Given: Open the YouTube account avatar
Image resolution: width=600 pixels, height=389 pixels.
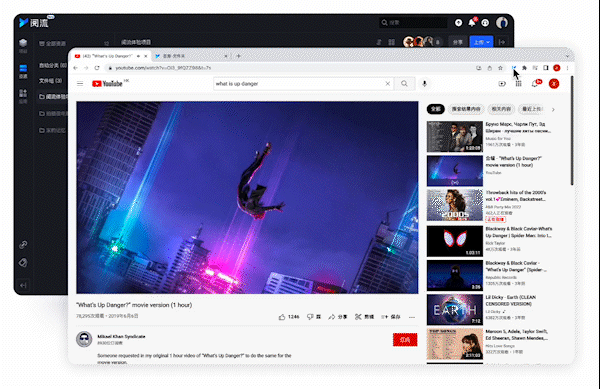Looking at the screenshot, I should tap(554, 83).
